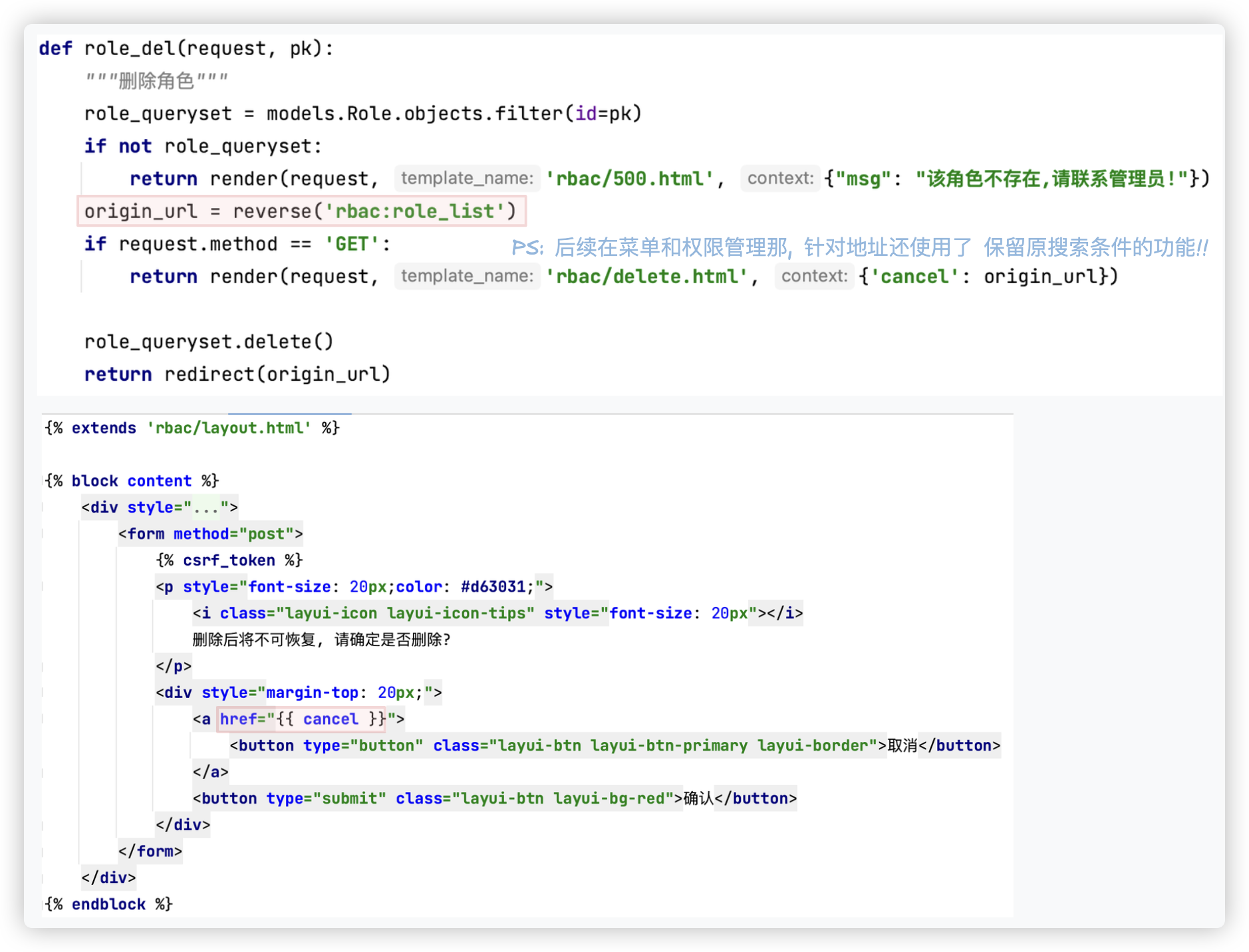Click the context hint before the msg dict
1249x952 pixels.
(x=779, y=178)
